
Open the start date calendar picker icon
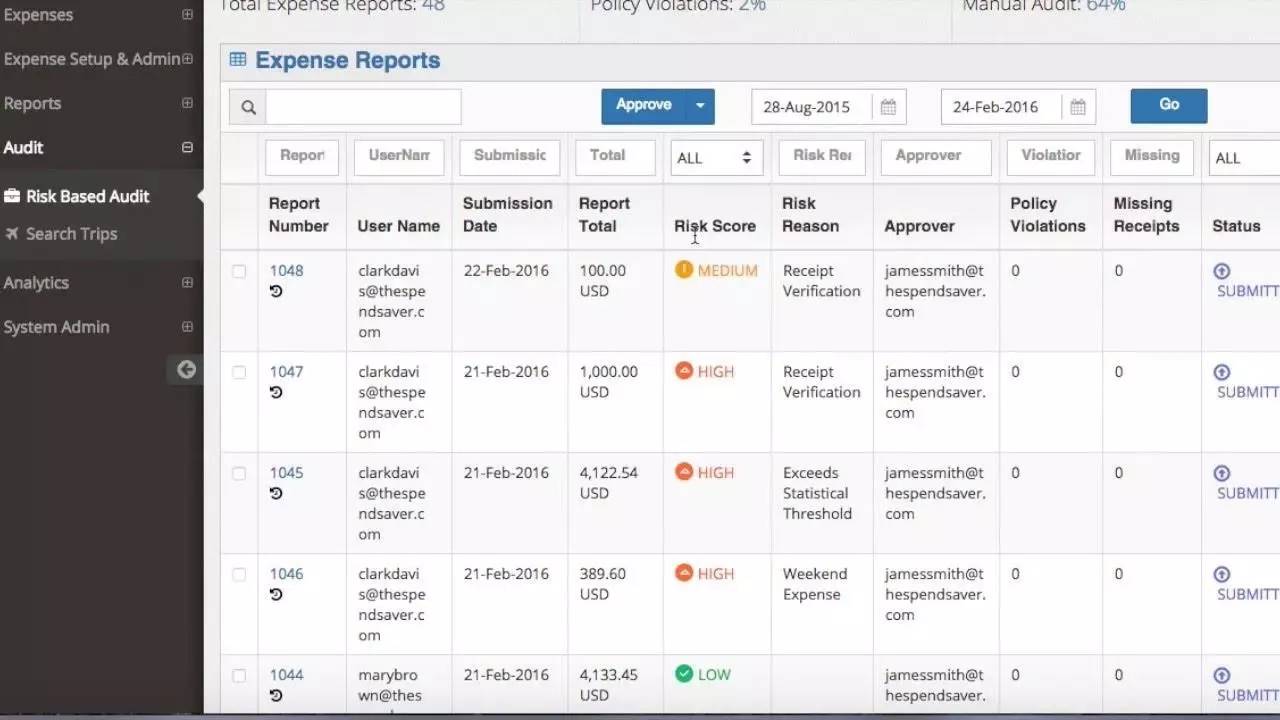point(888,107)
